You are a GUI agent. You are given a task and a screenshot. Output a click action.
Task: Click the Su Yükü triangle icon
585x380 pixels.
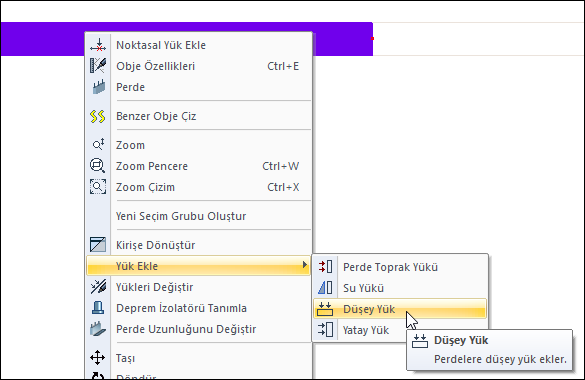[x=325, y=288]
